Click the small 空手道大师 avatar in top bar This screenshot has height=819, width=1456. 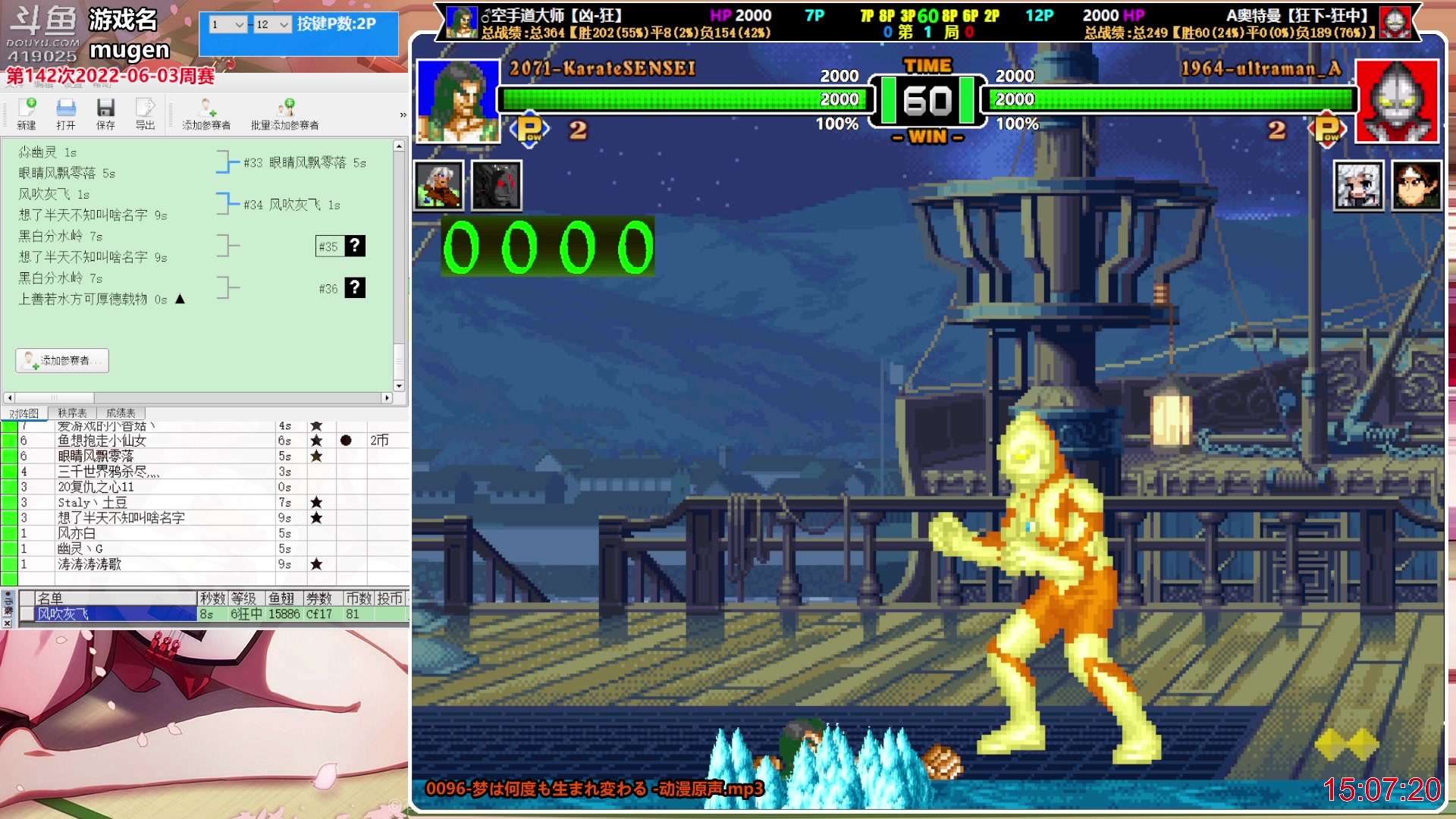point(461,22)
